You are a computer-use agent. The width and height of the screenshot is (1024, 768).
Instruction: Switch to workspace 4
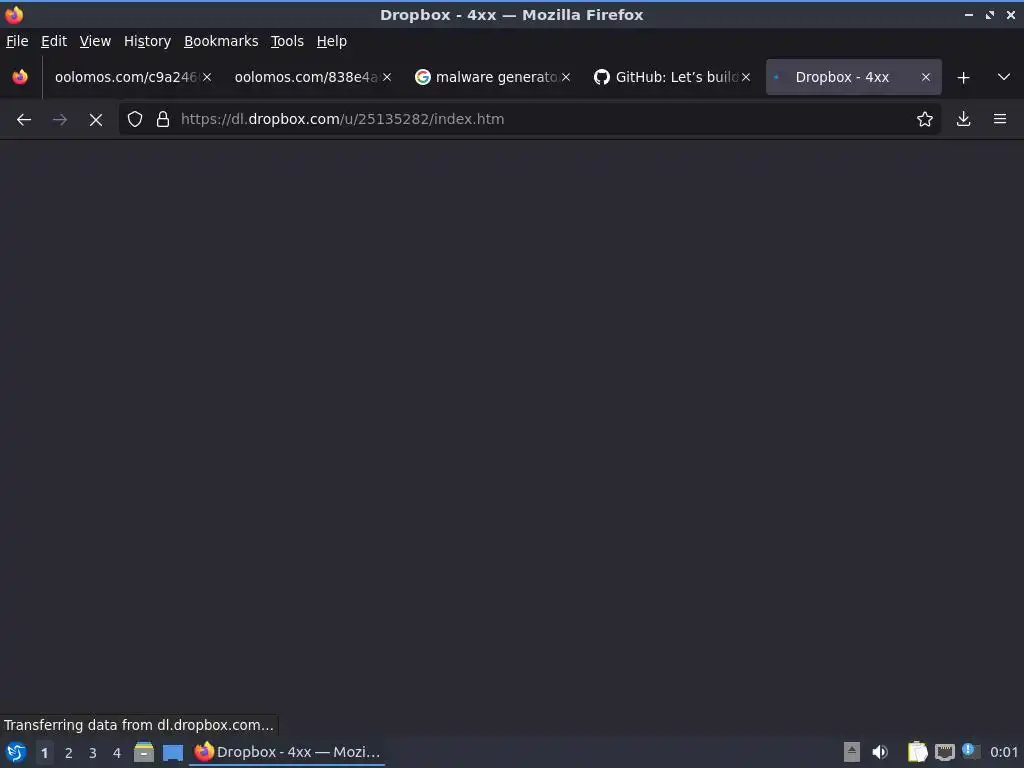[x=117, y=753]
